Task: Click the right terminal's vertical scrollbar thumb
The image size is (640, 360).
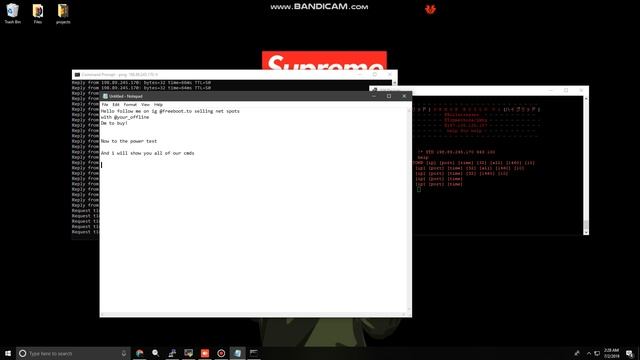Action: click(586, 224)
